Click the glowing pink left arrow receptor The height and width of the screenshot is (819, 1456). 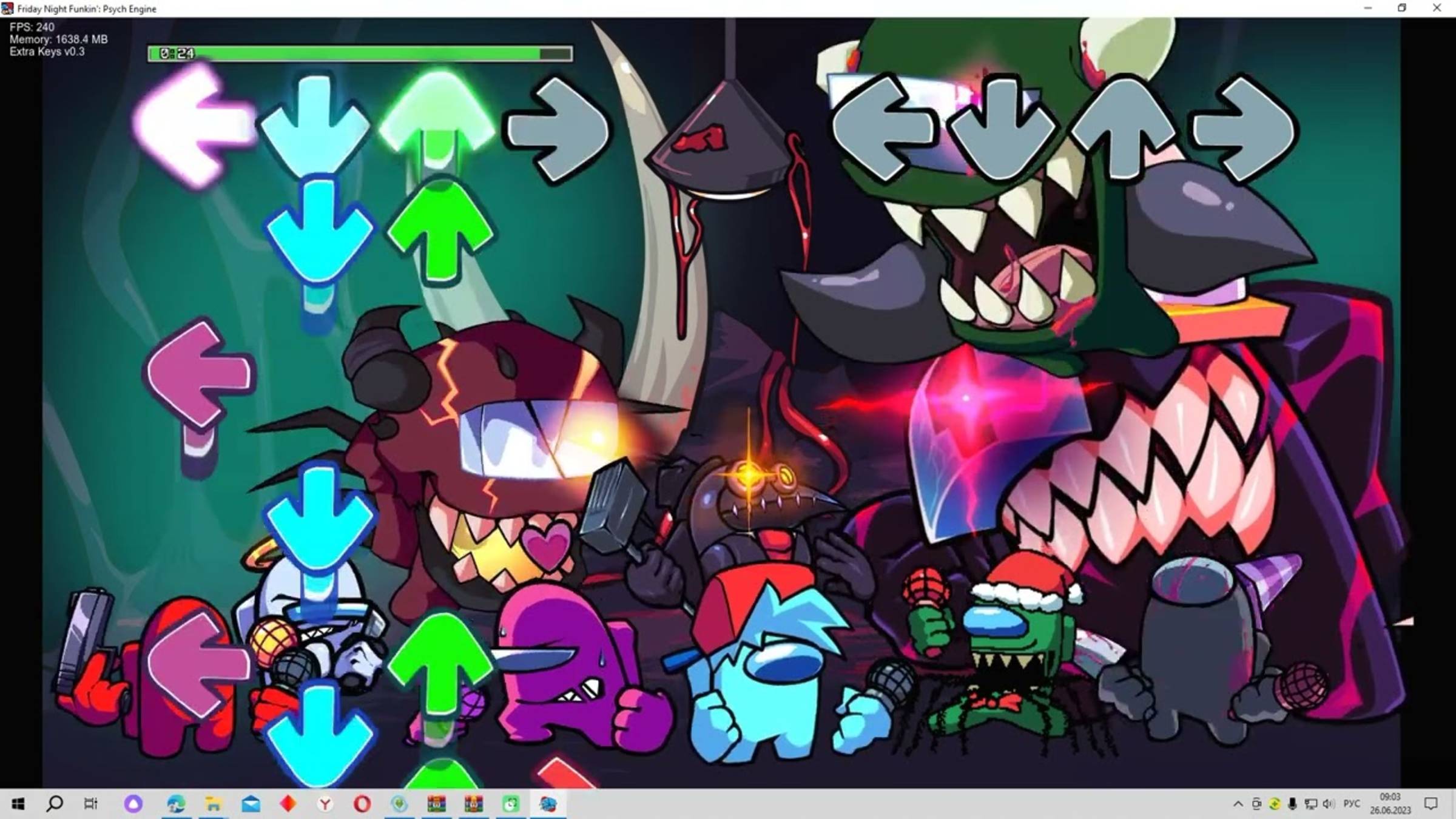point(194,124)
